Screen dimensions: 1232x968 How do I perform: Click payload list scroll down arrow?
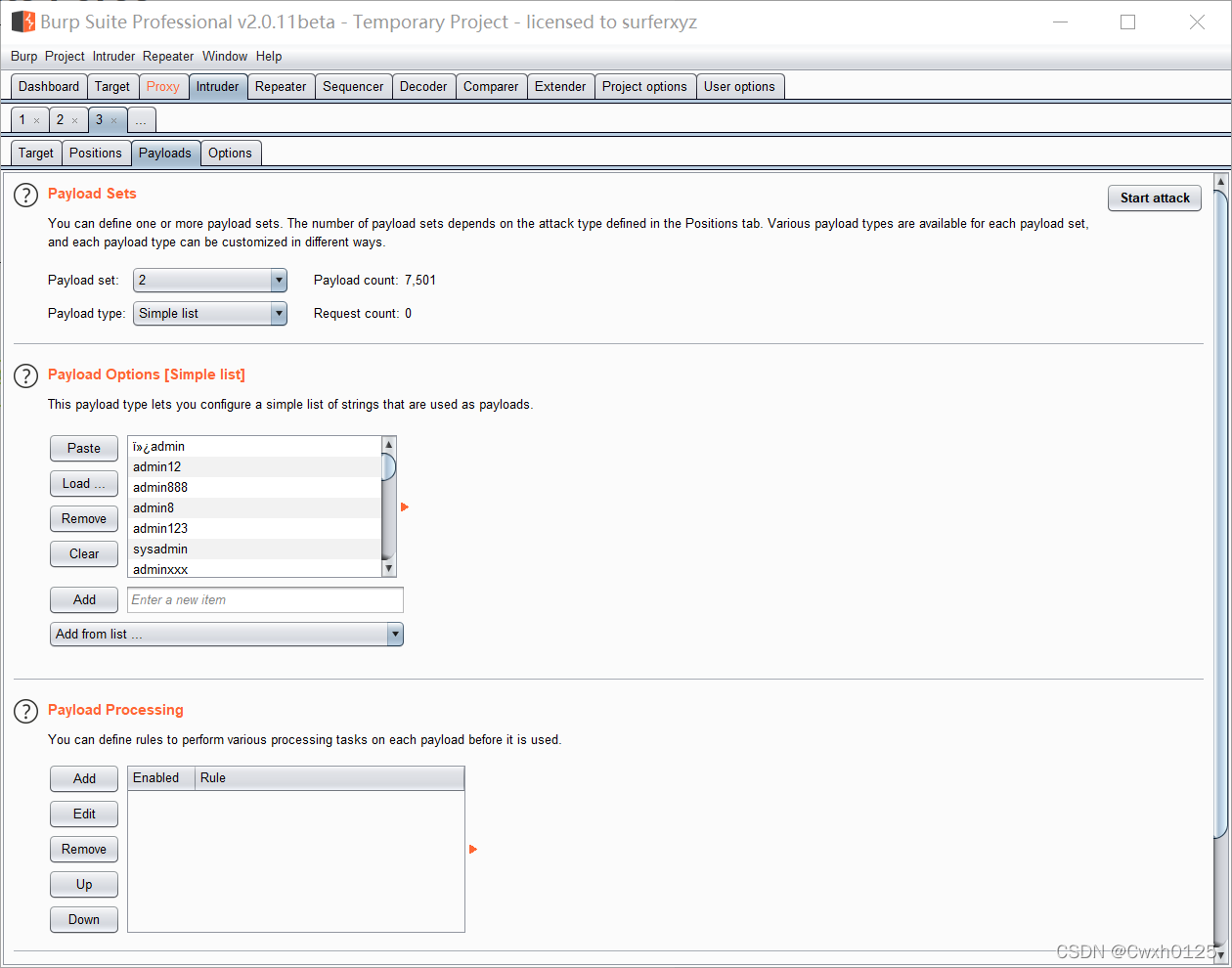388,568
